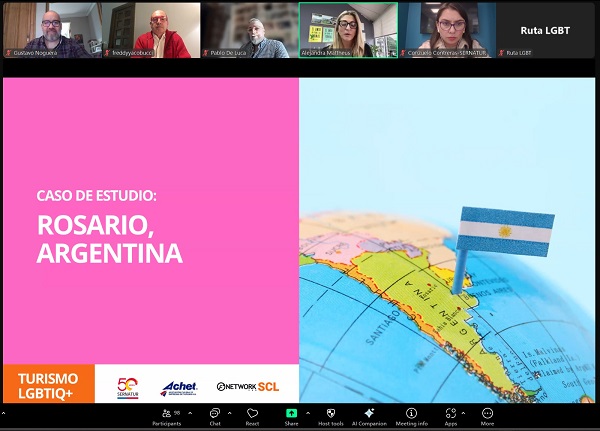Screen dimensions: 600x431
Task: Select Alejandra Mattheus's highlighted video tile
Action: pyautogui.click(x=348, y=29)
